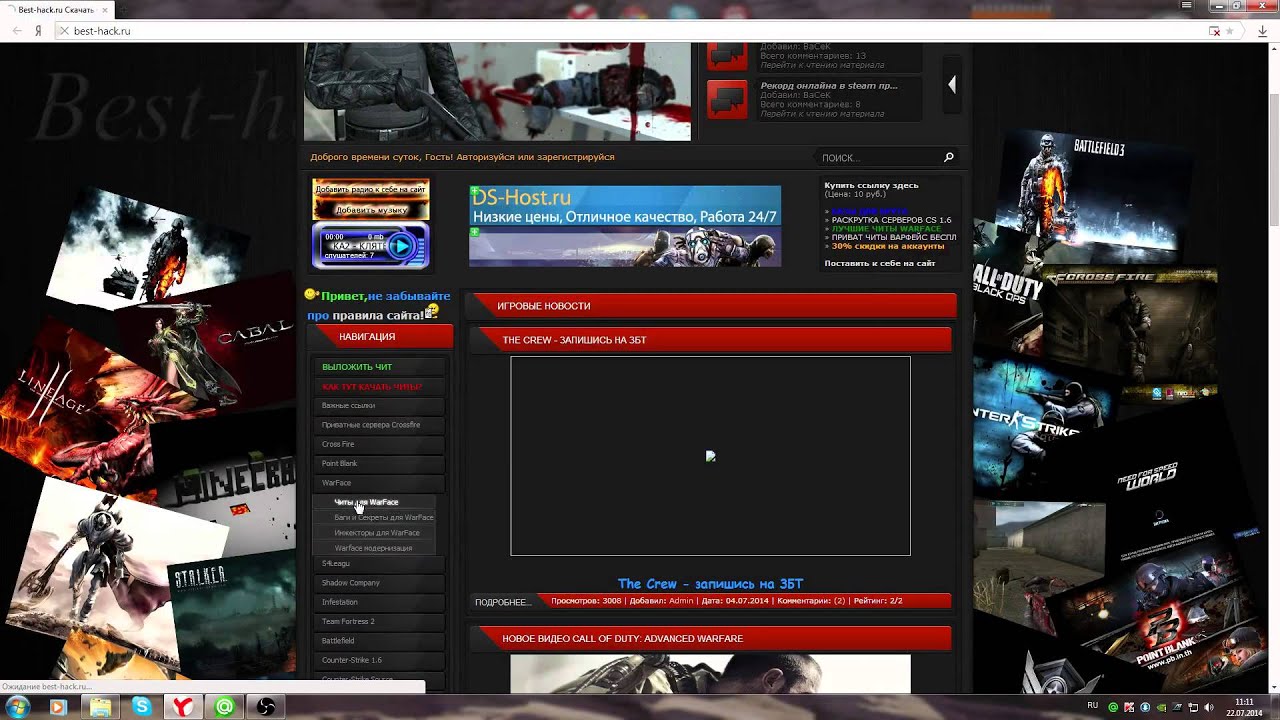The height and width of the screenshot is (720, 1280).
Task: Click 'Admin' author link in news footer
Action: [681, 601]
